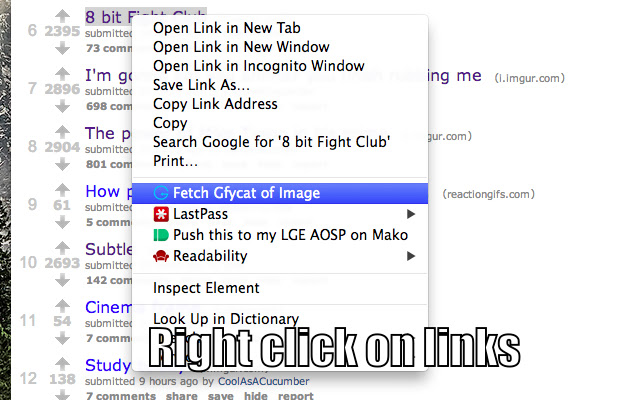Click the red Readability armchair icon
The image size is (640, 400).
[x=161, y=256]
